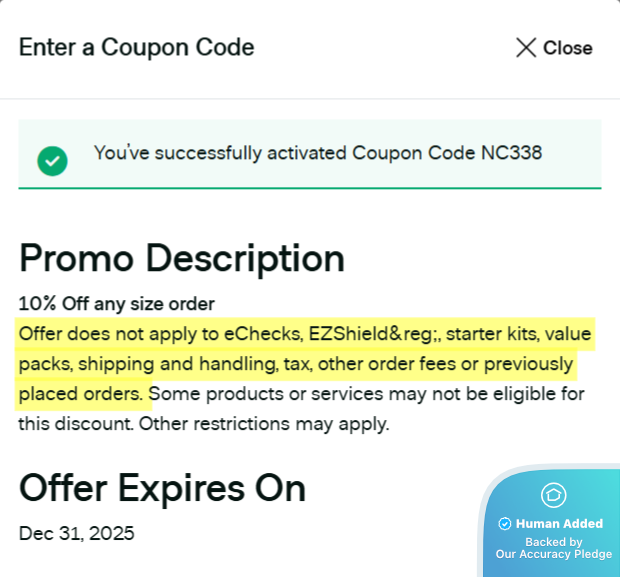Click the house icon in blue badge
This screenshot has height=577, width=620.
point(552,494)
